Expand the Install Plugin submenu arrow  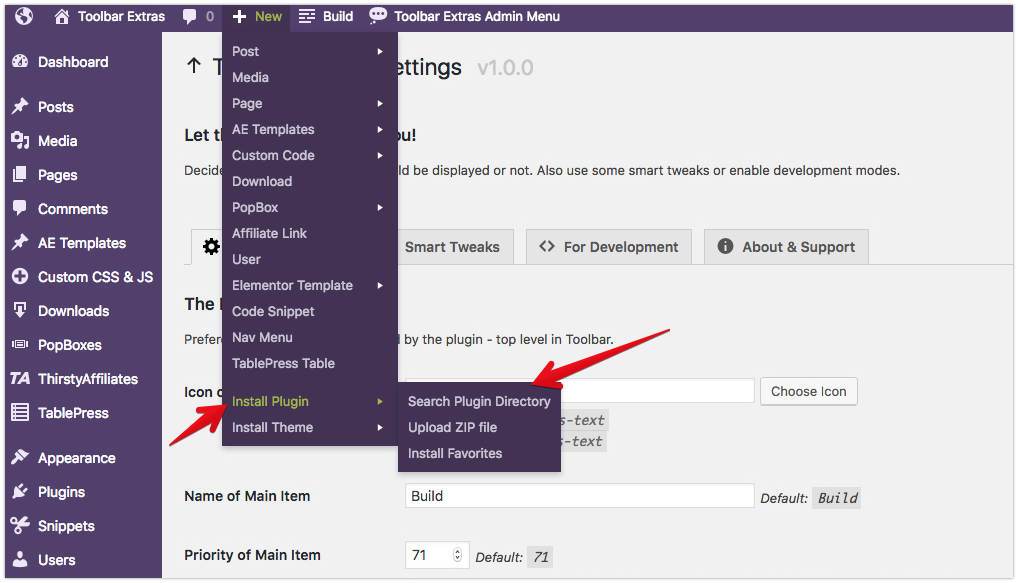pos(380,401)
